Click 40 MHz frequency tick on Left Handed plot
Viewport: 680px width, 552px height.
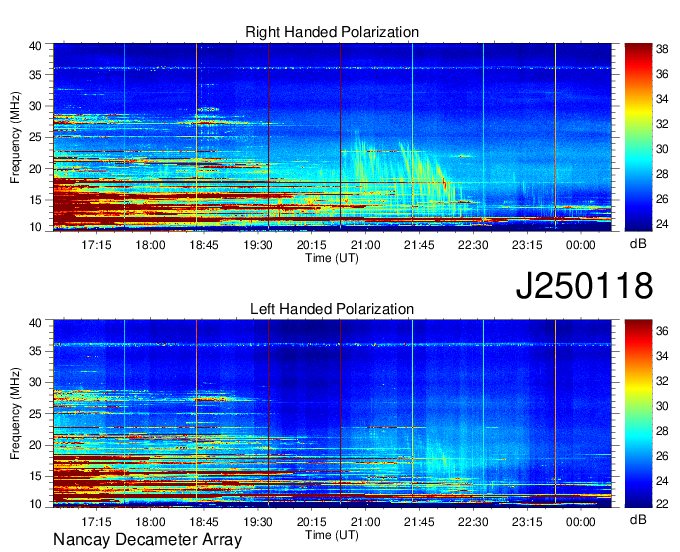coord(35,323)
